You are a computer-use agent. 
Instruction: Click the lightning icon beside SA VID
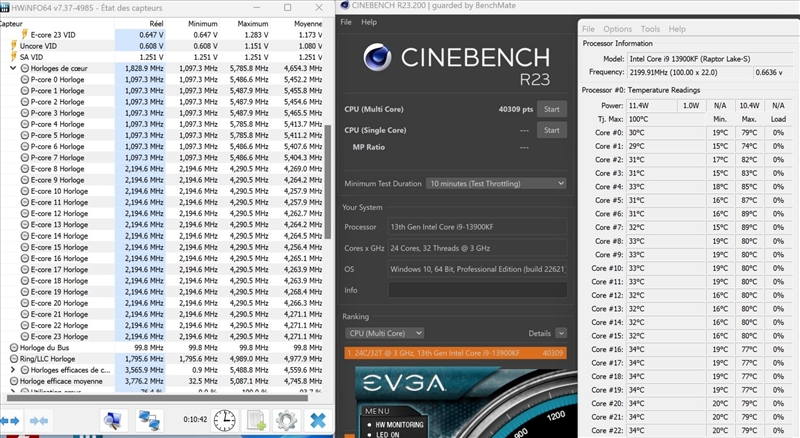pos(14,57)
